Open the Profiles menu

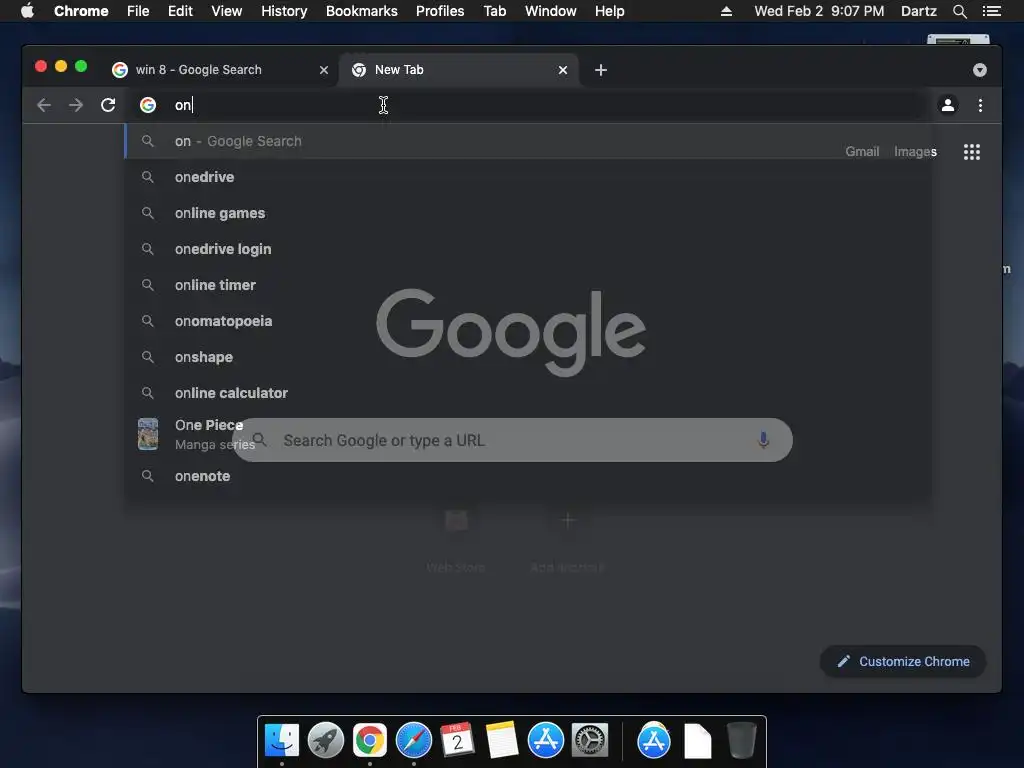click(440, 11)
